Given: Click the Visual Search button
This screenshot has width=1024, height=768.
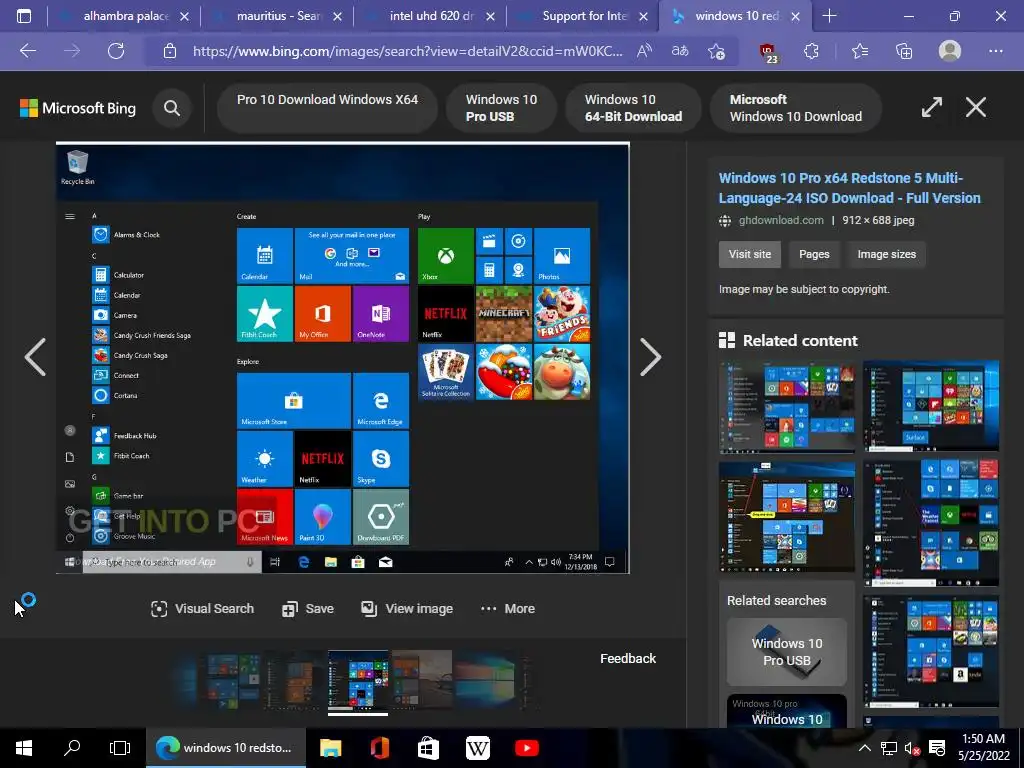Looking at the screenshot, I should [202, 609].
